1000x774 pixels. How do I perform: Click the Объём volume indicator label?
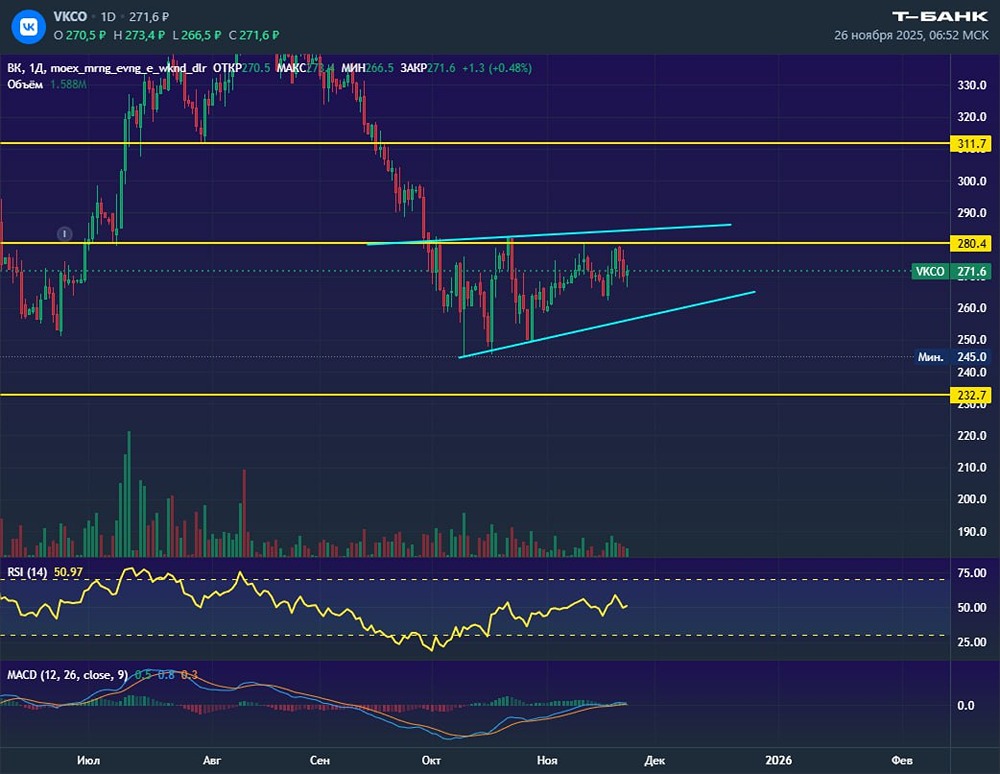(x=25, y=84)
